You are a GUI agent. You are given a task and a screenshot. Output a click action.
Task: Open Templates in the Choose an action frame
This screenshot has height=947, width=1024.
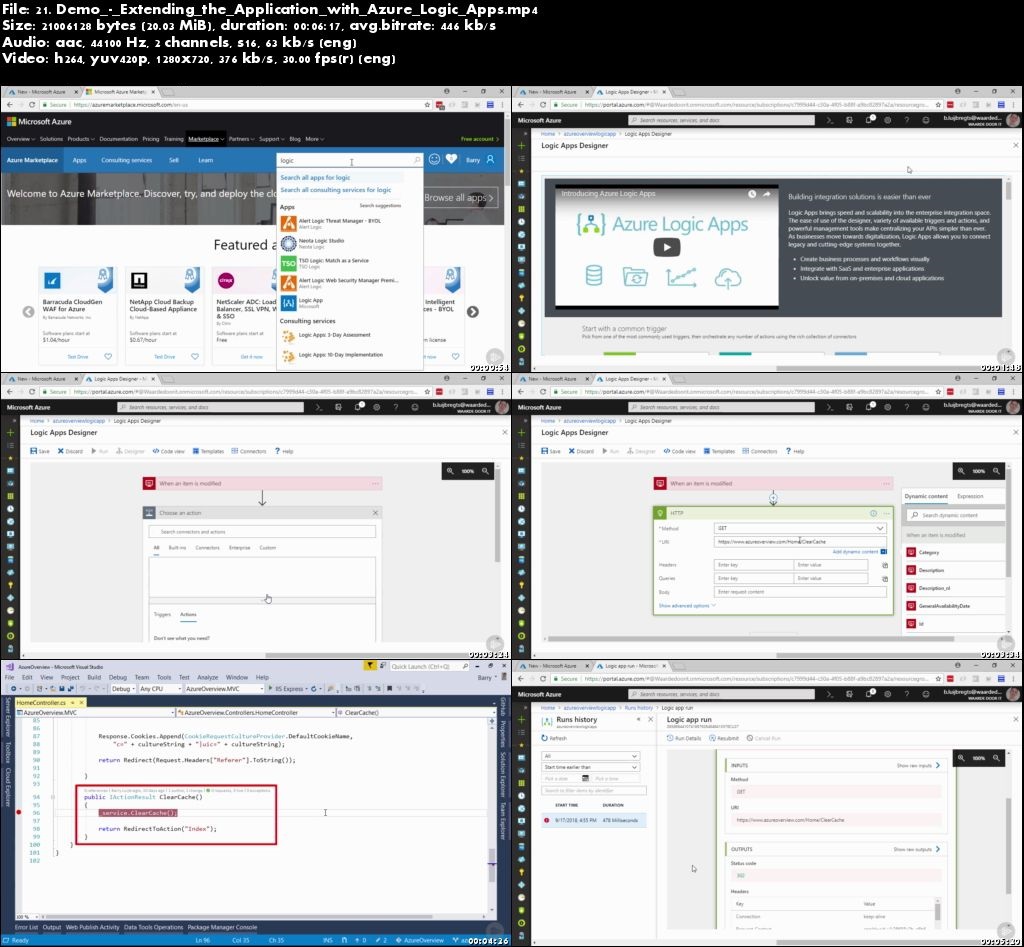208,451
